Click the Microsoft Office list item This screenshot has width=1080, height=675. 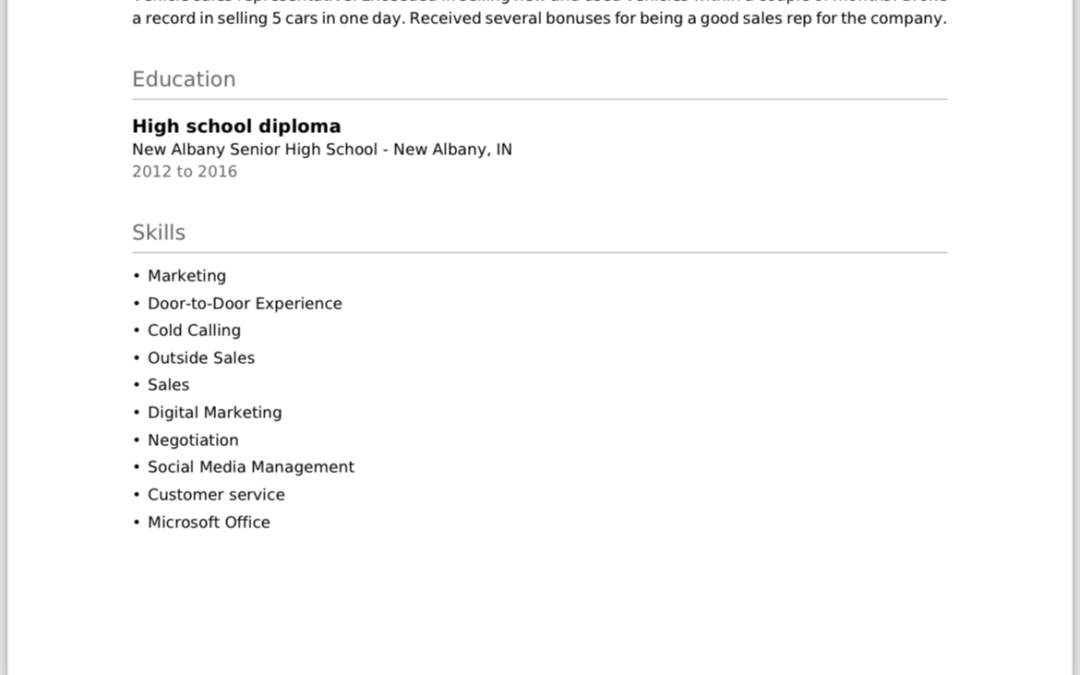point(209,522)
